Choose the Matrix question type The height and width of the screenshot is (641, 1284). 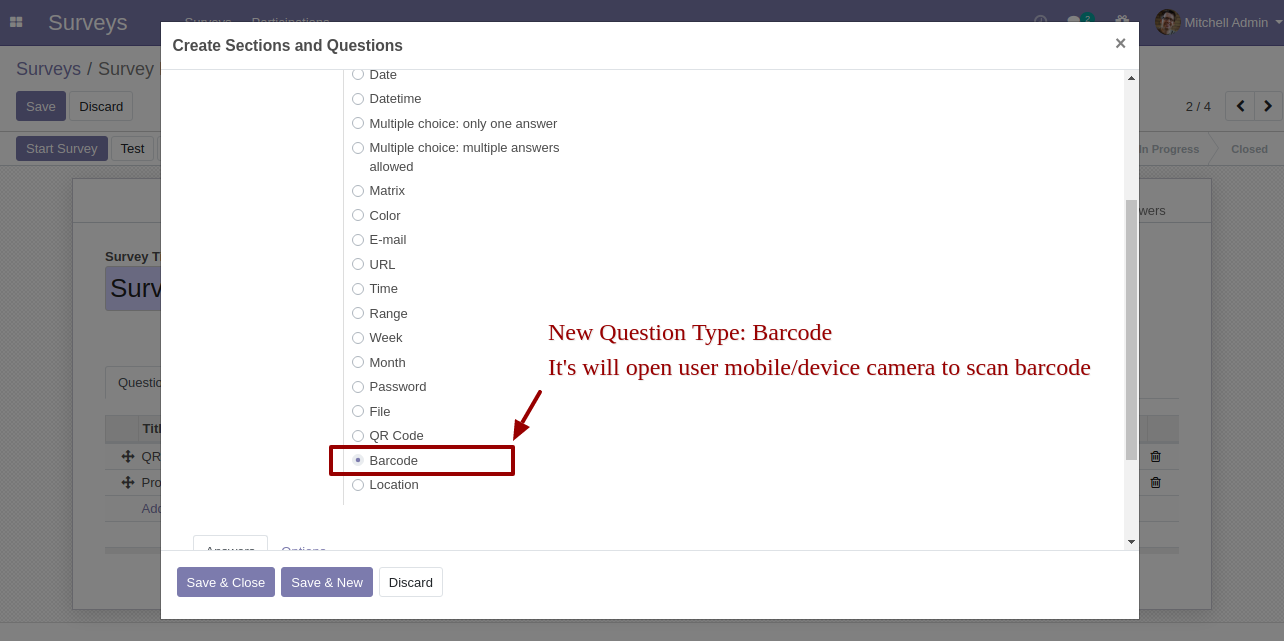click(358, 191)
